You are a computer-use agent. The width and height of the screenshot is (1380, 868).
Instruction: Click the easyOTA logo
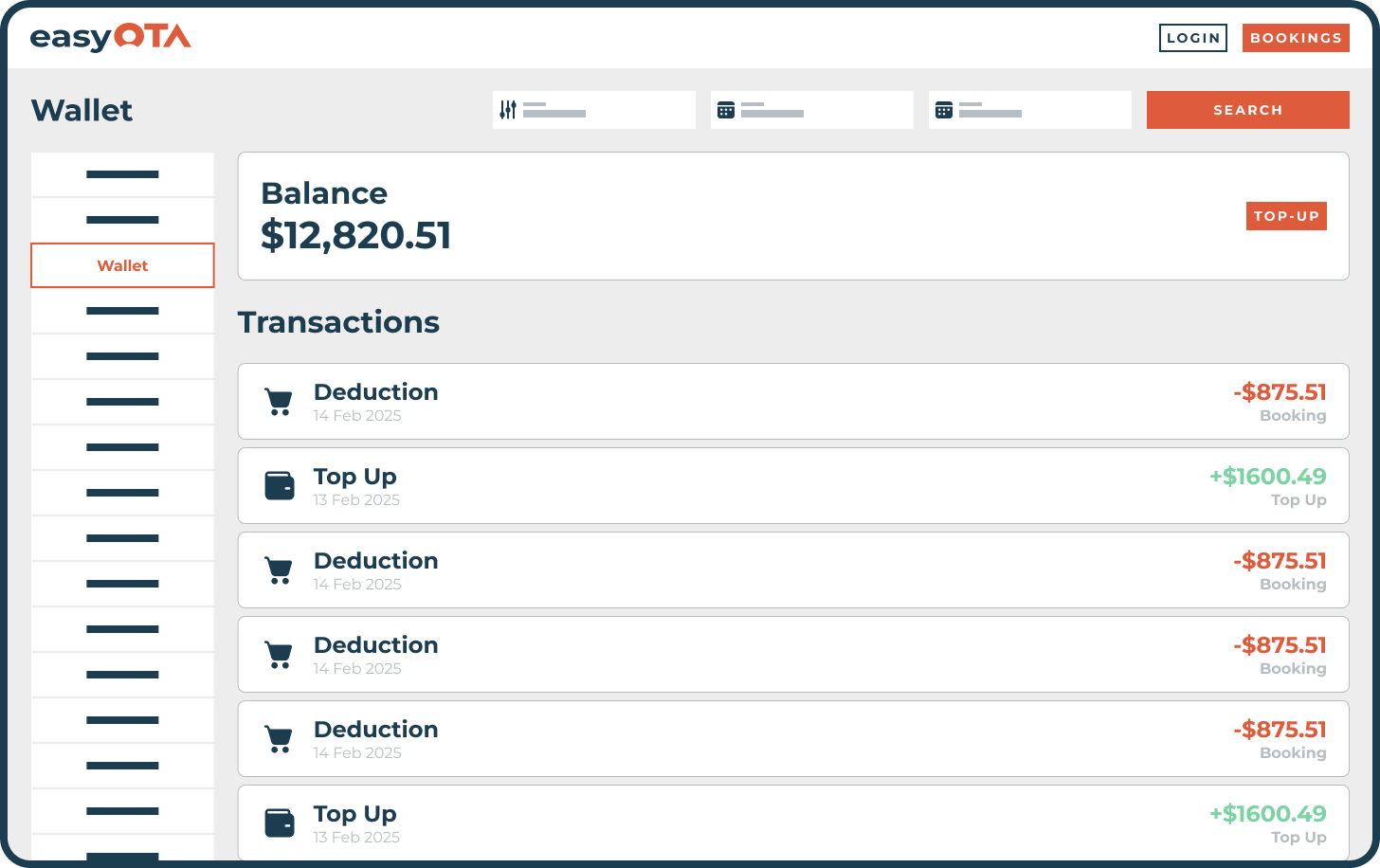(111, 37)
